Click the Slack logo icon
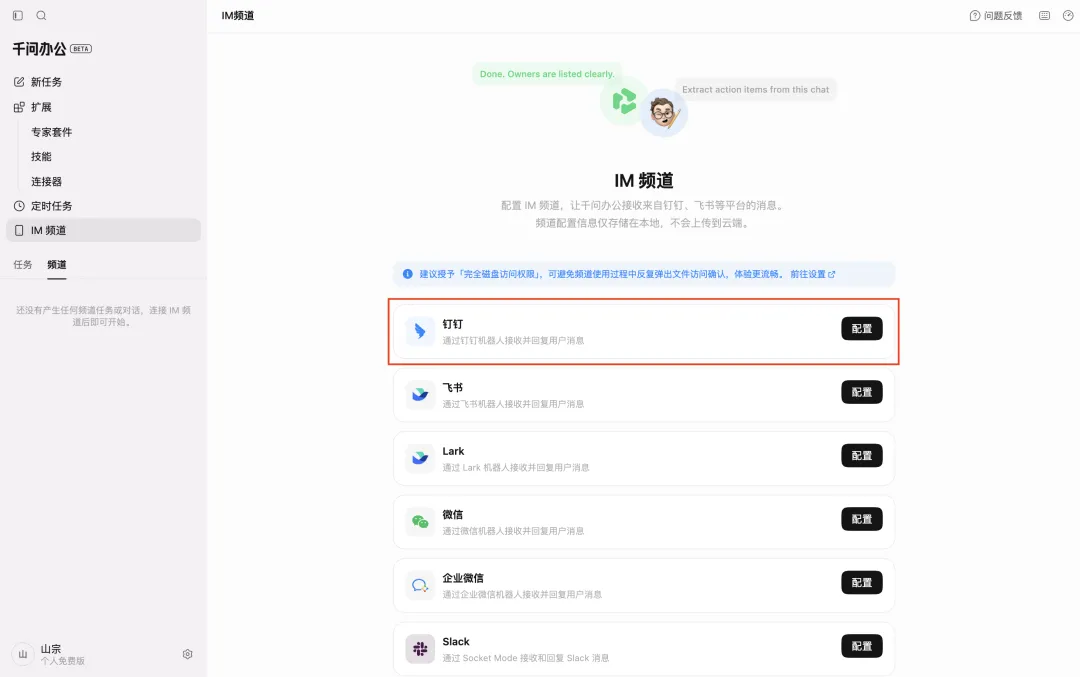The width and height of the screenshot is (1080, 677). pyautogui.click(x=419, y=649)
